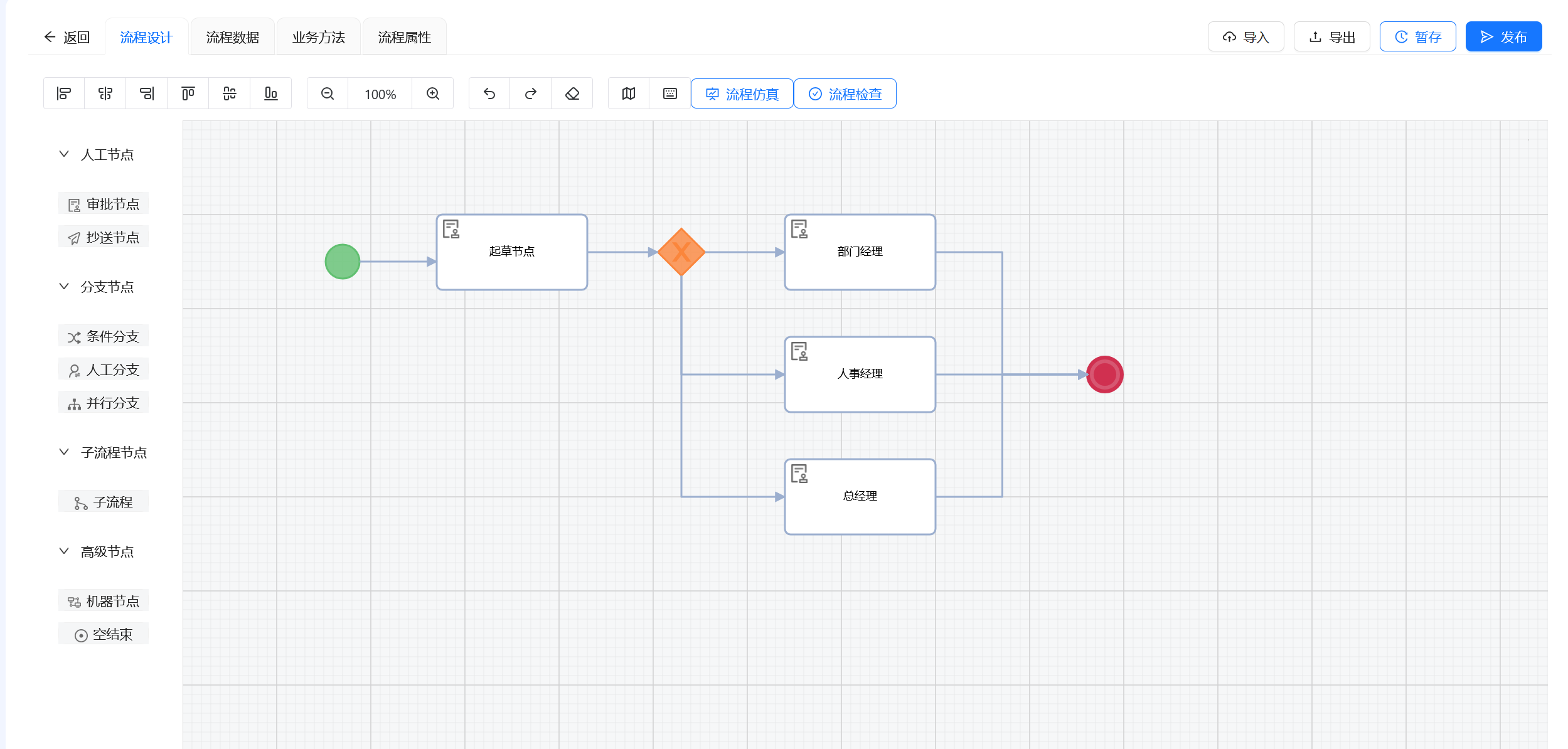Click the align left toolbar icon
This screenshot has height=749, width=1568.
64,93
